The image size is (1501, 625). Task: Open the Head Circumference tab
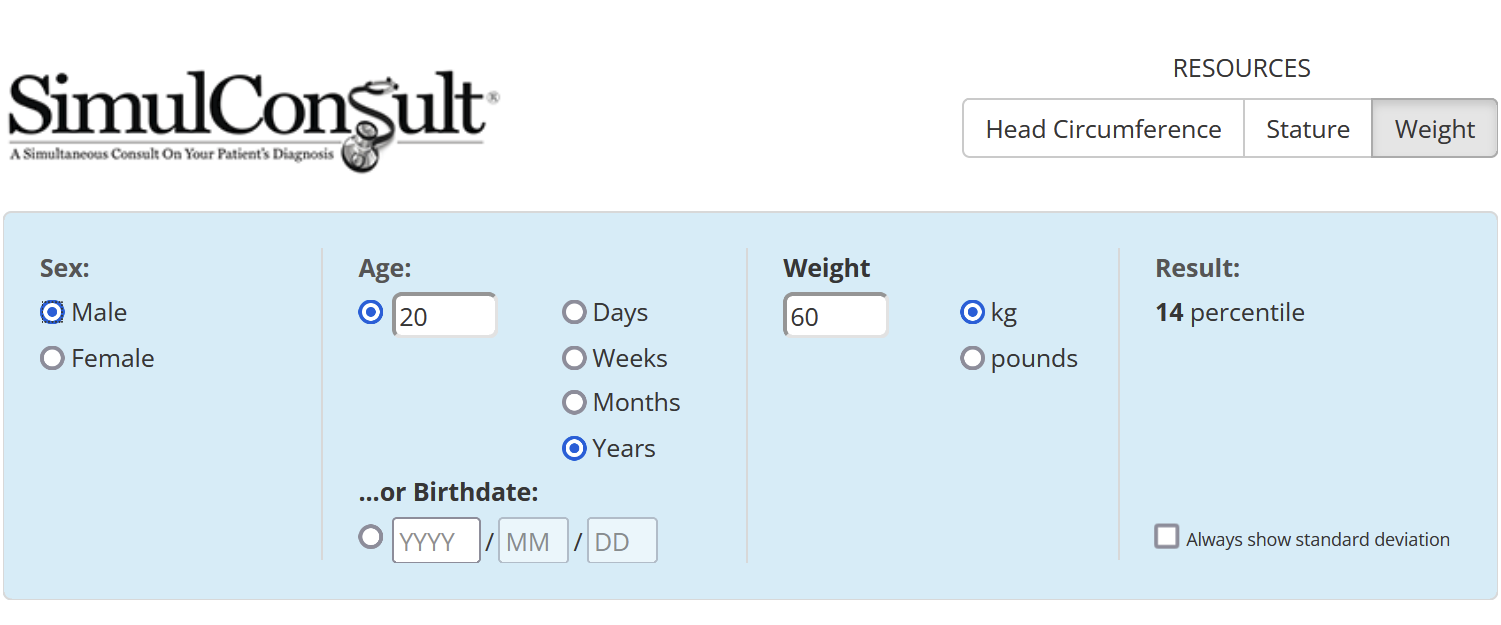pos(1103,129)
